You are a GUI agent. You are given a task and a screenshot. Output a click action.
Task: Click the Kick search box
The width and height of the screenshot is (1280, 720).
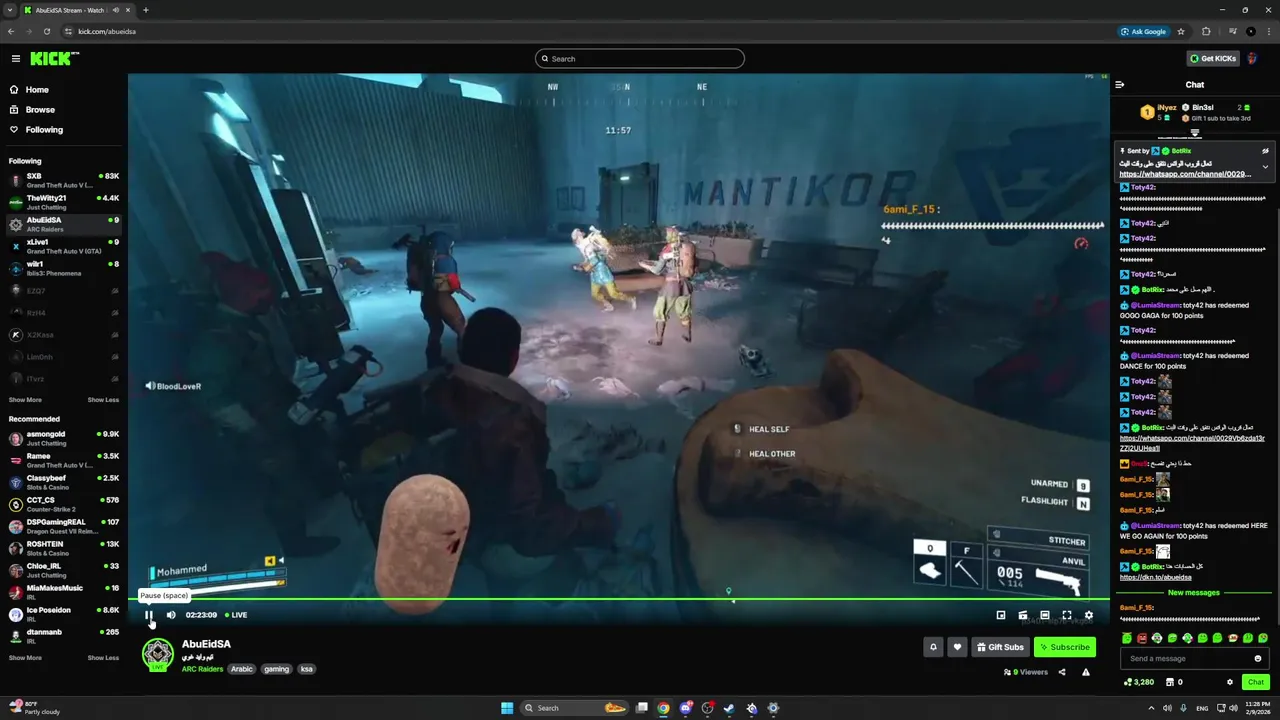[x=640, y=58]
